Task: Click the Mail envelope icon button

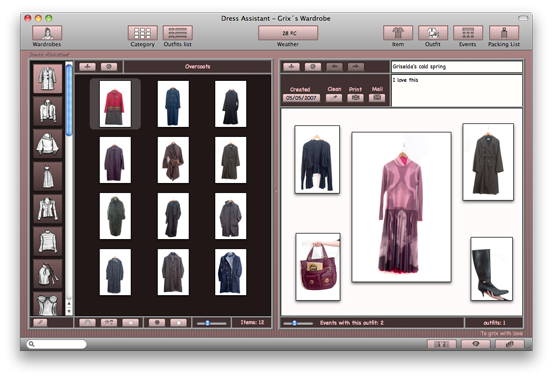Action: pos(377,98)
